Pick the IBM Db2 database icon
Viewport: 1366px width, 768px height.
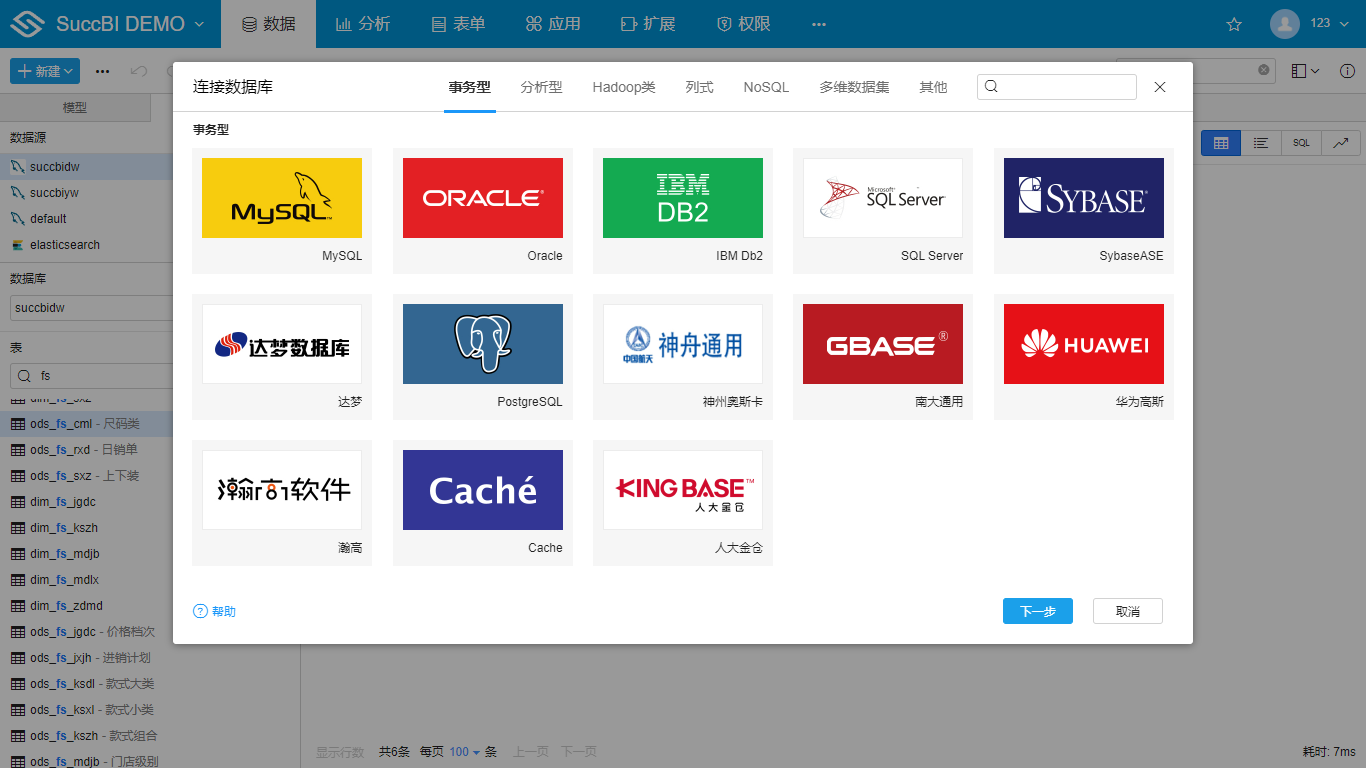click(x=682, y=199)
